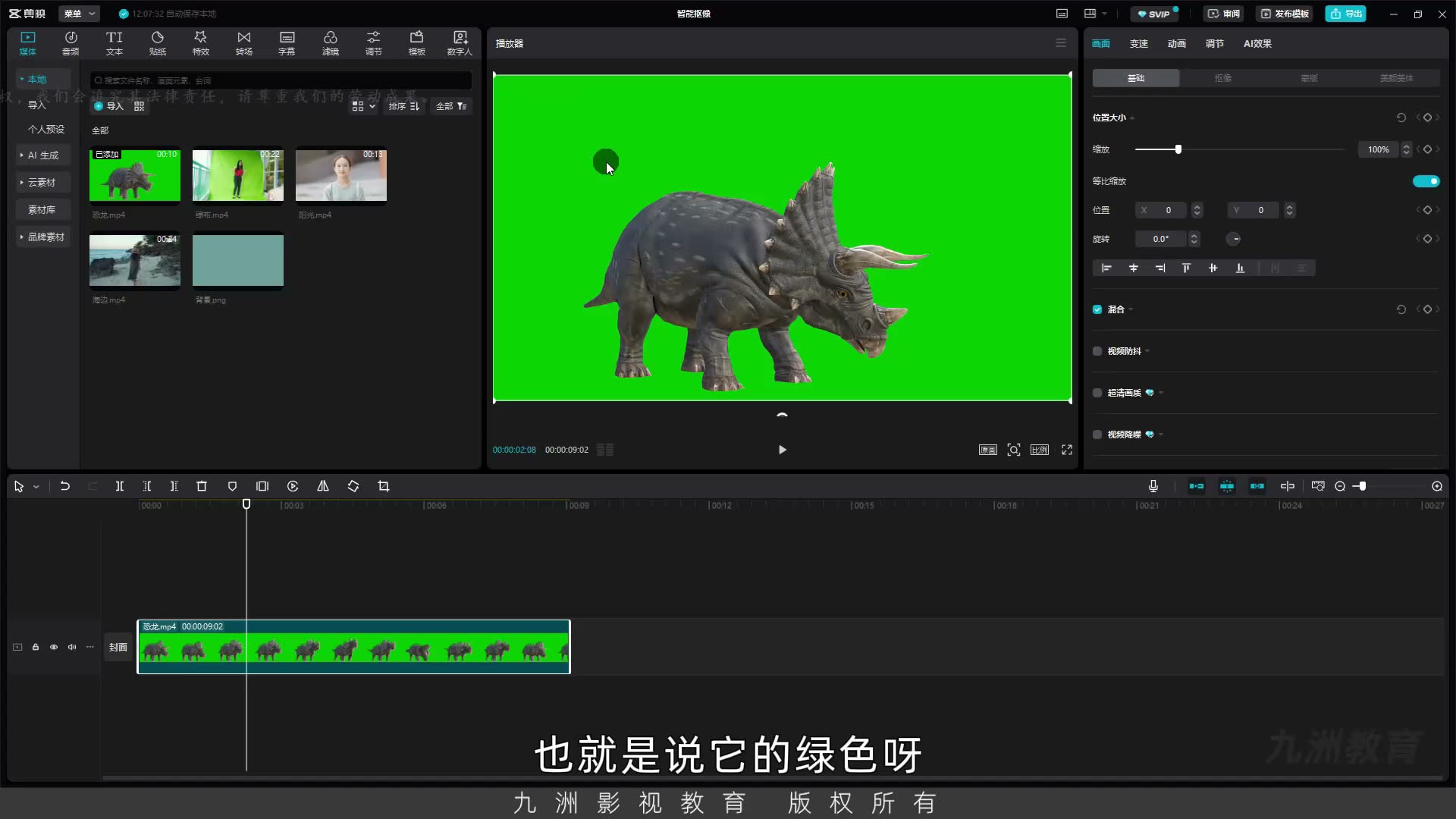Switch to the 调节 tab in right panel

coord(1214,43)
